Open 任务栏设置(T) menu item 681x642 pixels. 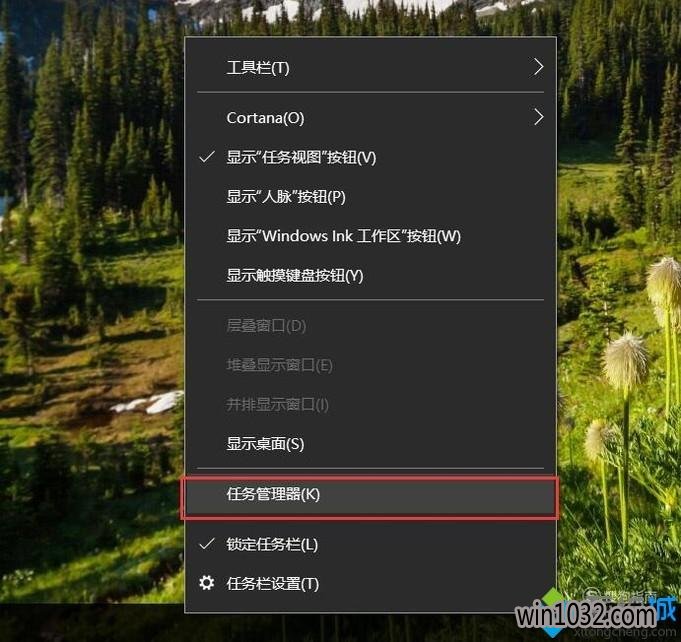coord(370,583)
